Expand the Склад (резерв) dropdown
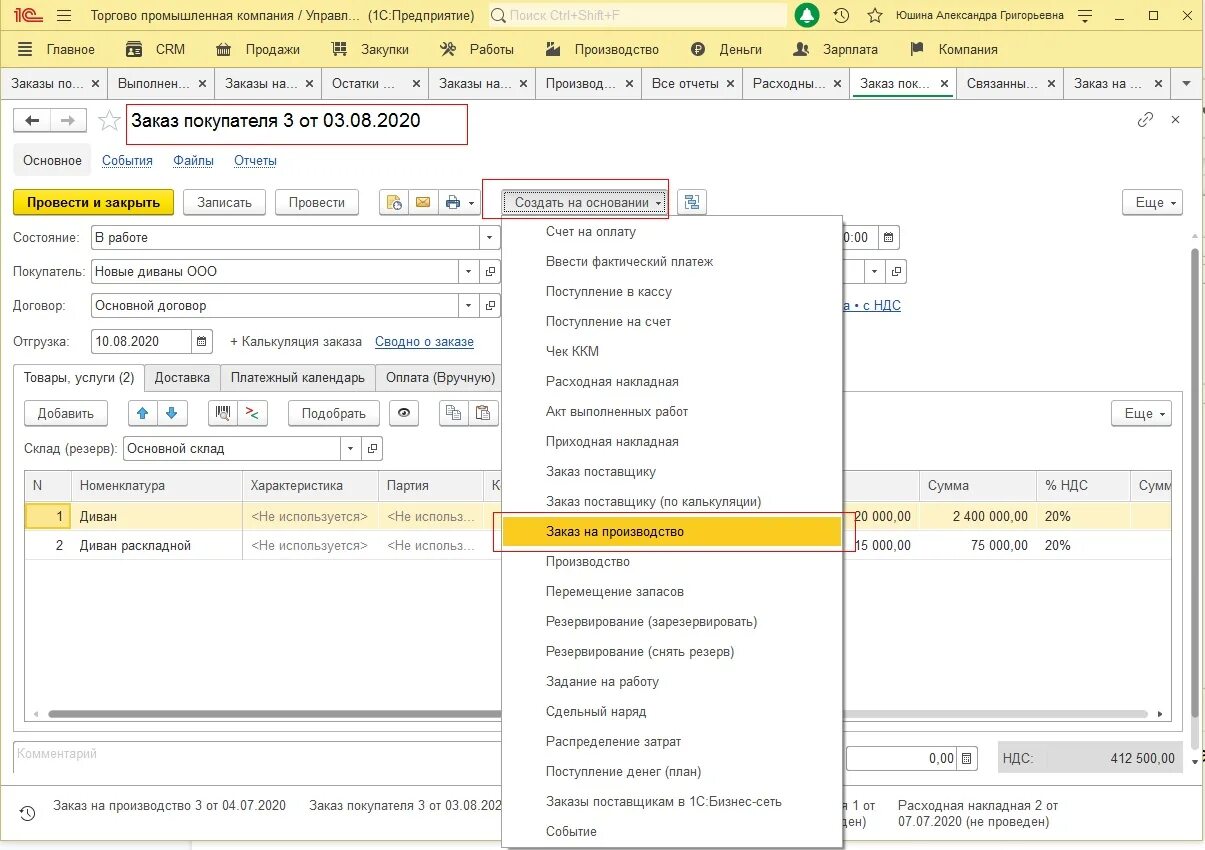Image resolution: width=1205 pixels, height=850 pixels. click(x=350, y=449)
